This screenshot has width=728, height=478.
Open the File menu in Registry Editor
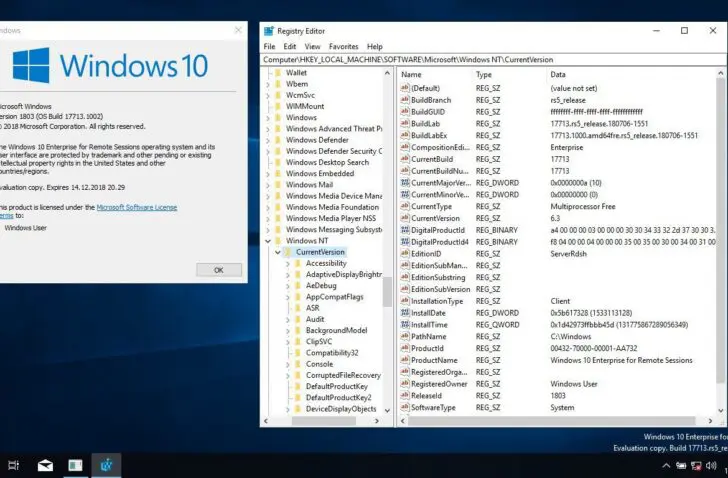coord(269,46)
